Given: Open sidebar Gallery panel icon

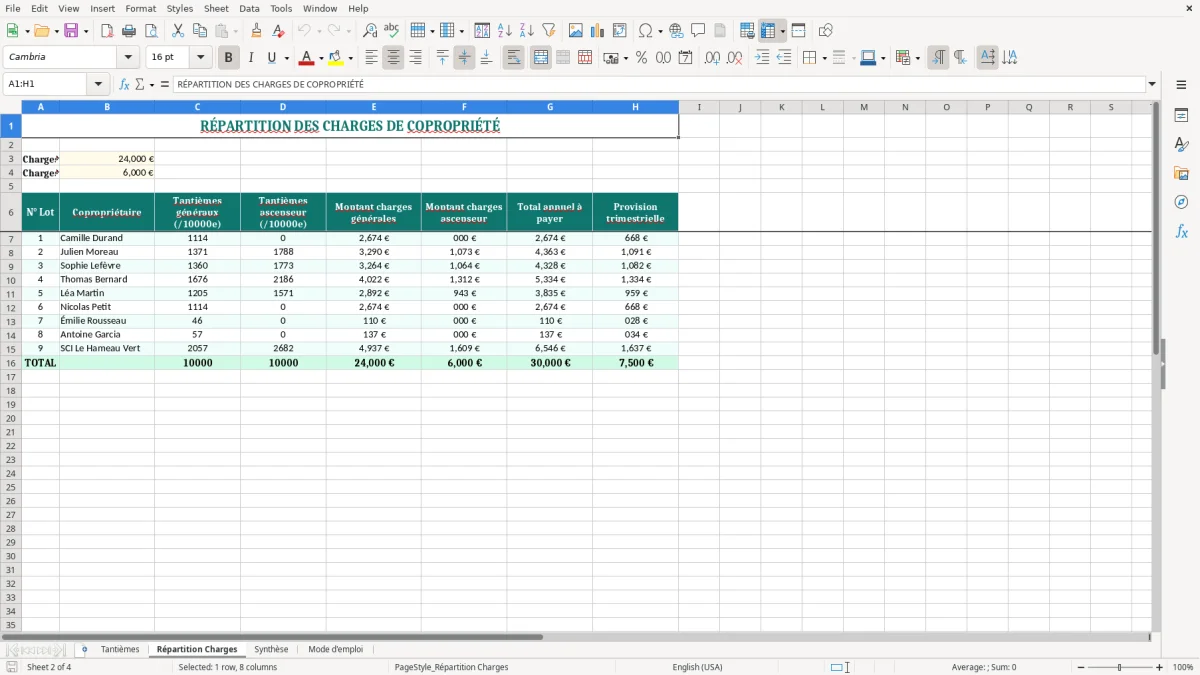Looking at the screenshot, I should [x=1181, y=174].
